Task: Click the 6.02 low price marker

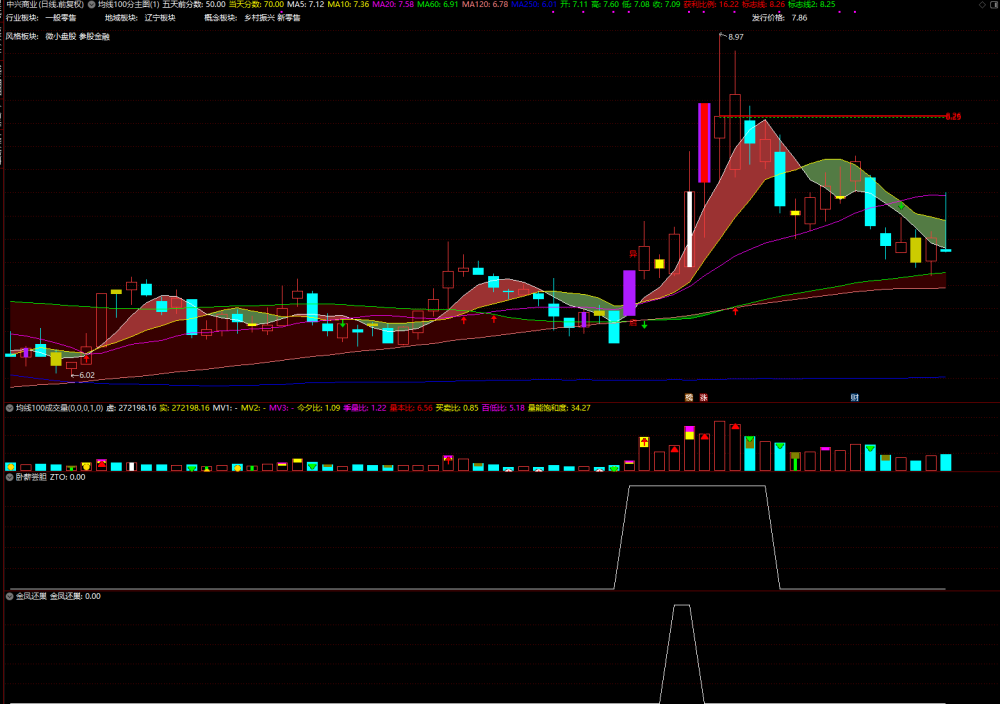Action: 87,375
